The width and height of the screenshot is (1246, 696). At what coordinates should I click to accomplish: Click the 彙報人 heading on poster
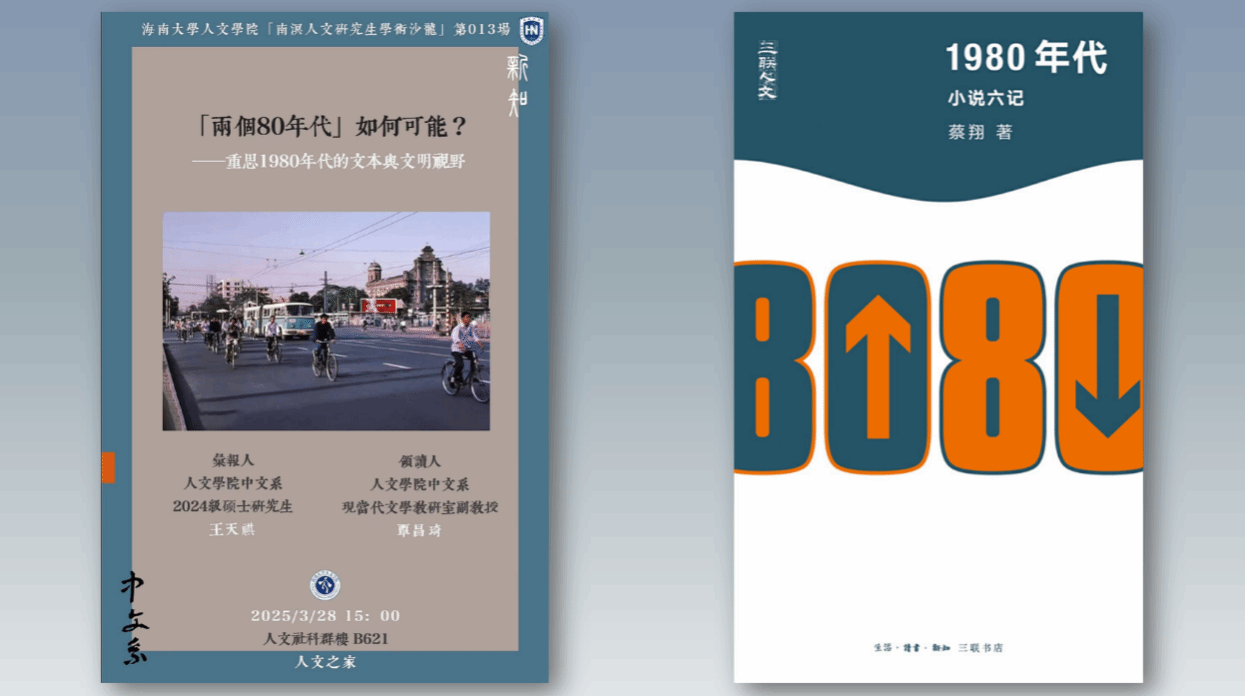click(233, 460)
